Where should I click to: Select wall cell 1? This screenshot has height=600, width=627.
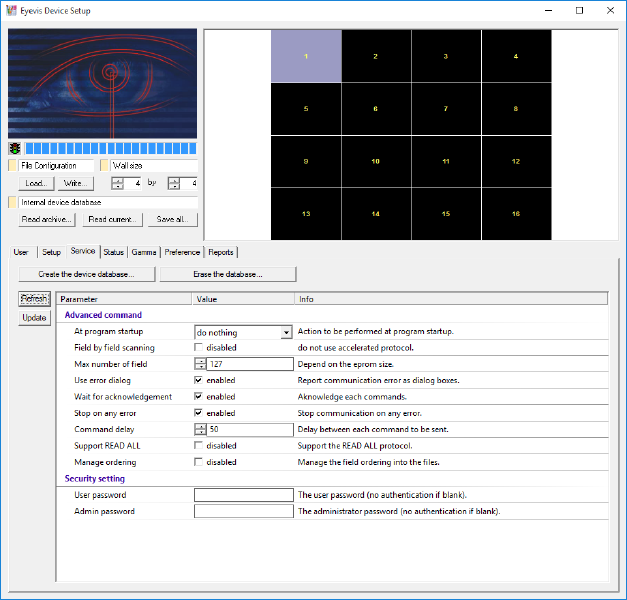(306, 56)
